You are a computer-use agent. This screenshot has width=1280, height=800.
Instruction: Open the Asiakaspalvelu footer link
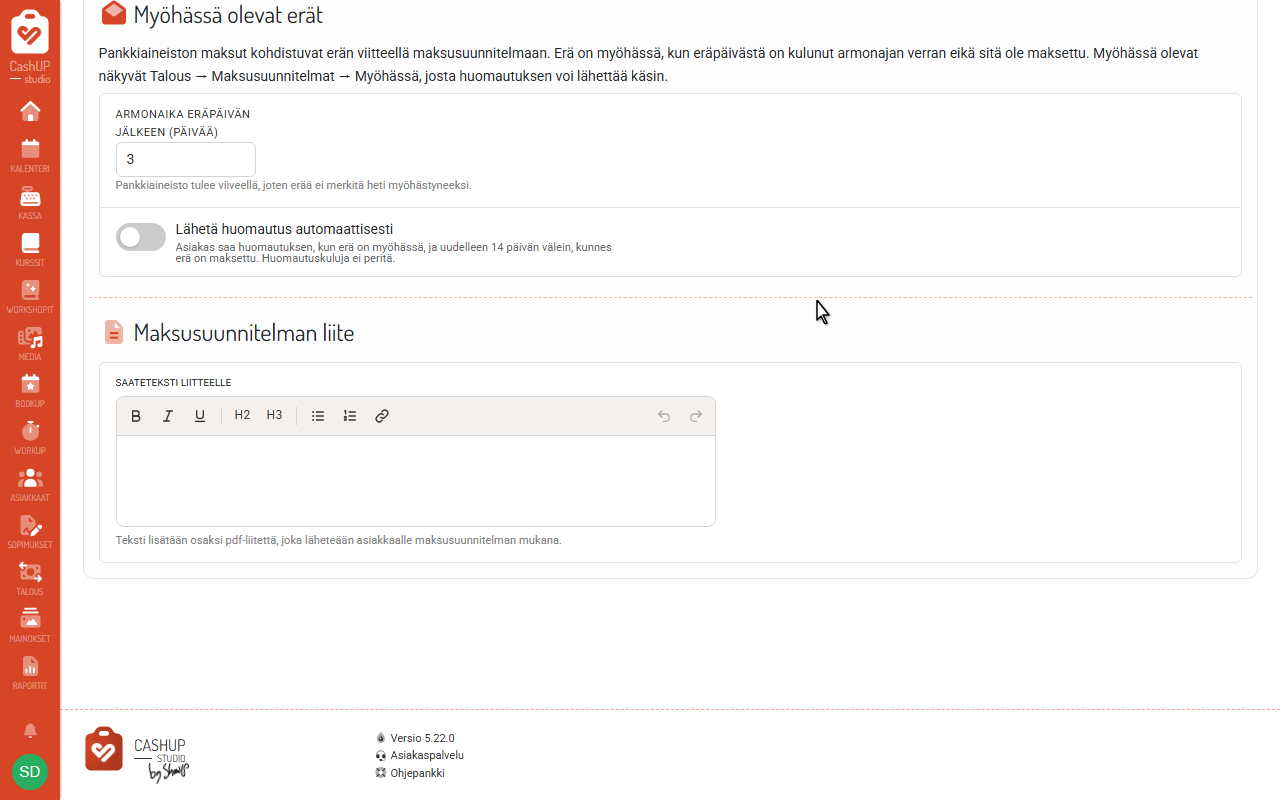click(427, 756)
